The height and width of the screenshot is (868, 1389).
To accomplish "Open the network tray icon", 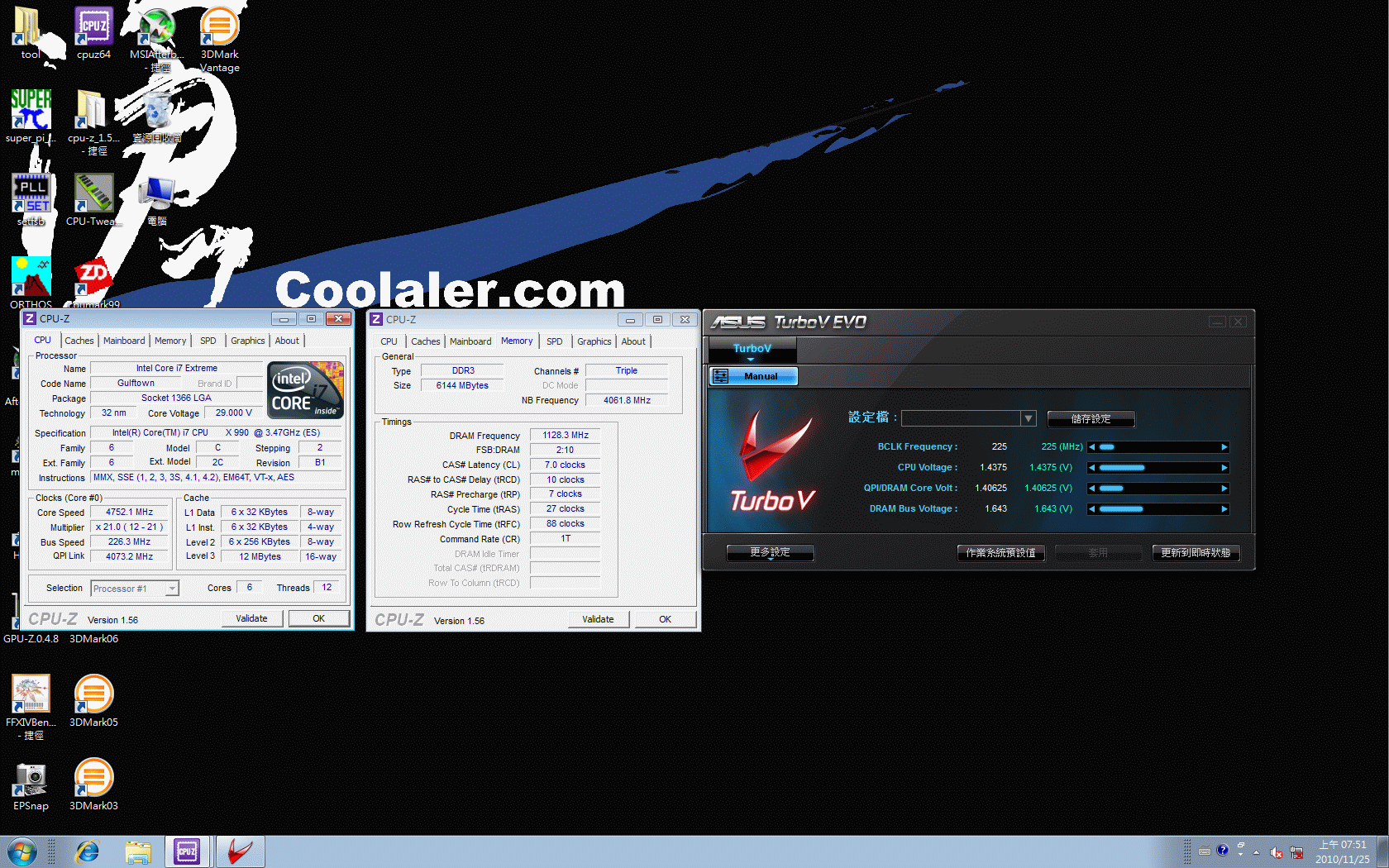I will click(x=1296, y=852).
